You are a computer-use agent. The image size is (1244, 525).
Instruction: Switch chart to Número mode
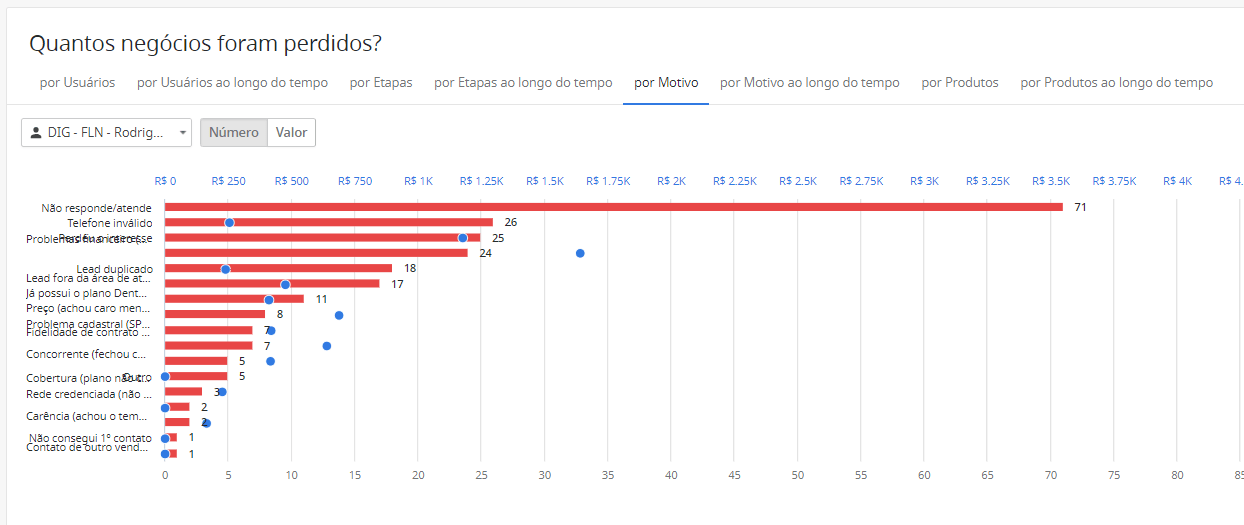[x=234, y=132]
